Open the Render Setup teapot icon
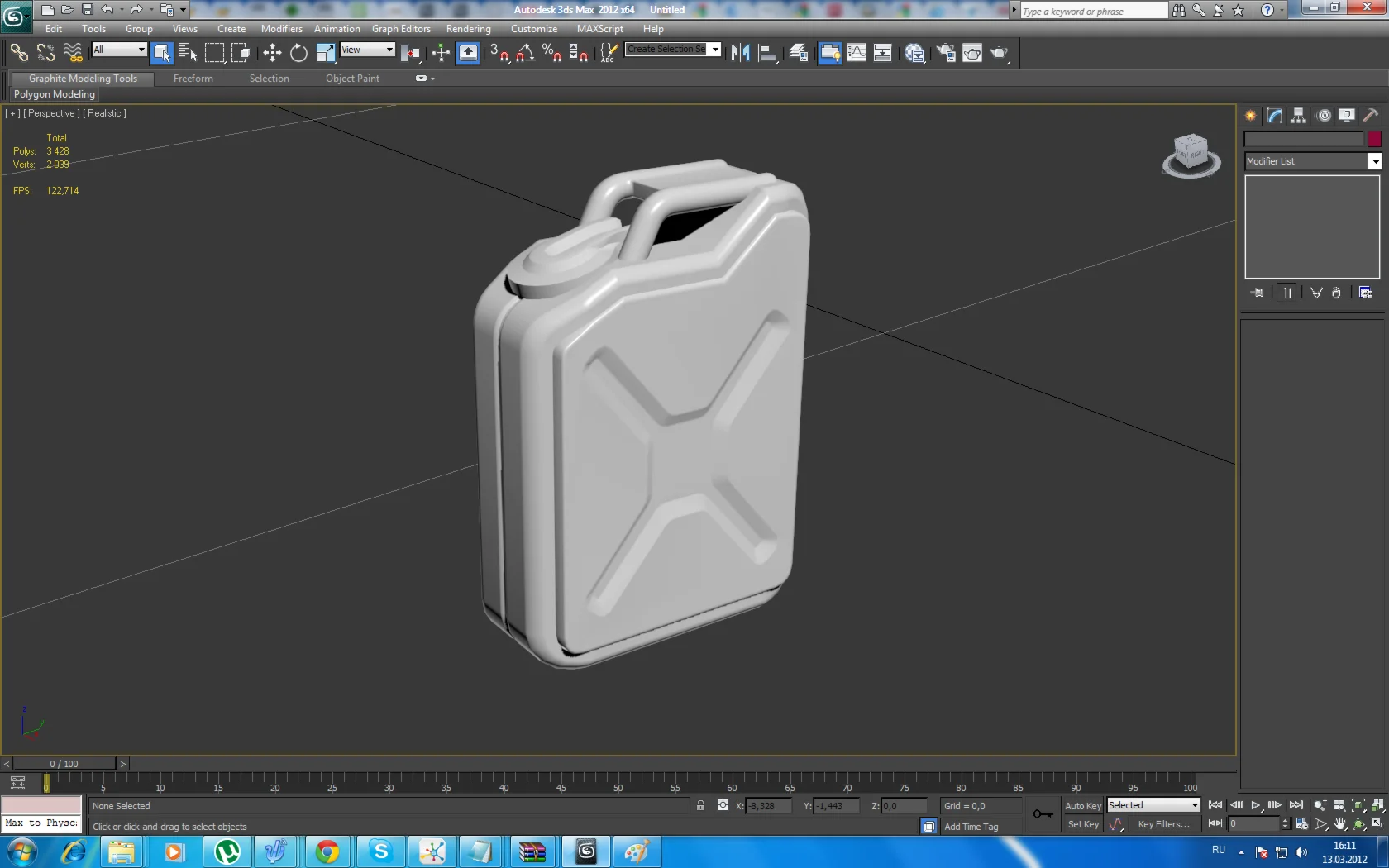The height and width of the screenshot is (868, 1389). (945, 53)
